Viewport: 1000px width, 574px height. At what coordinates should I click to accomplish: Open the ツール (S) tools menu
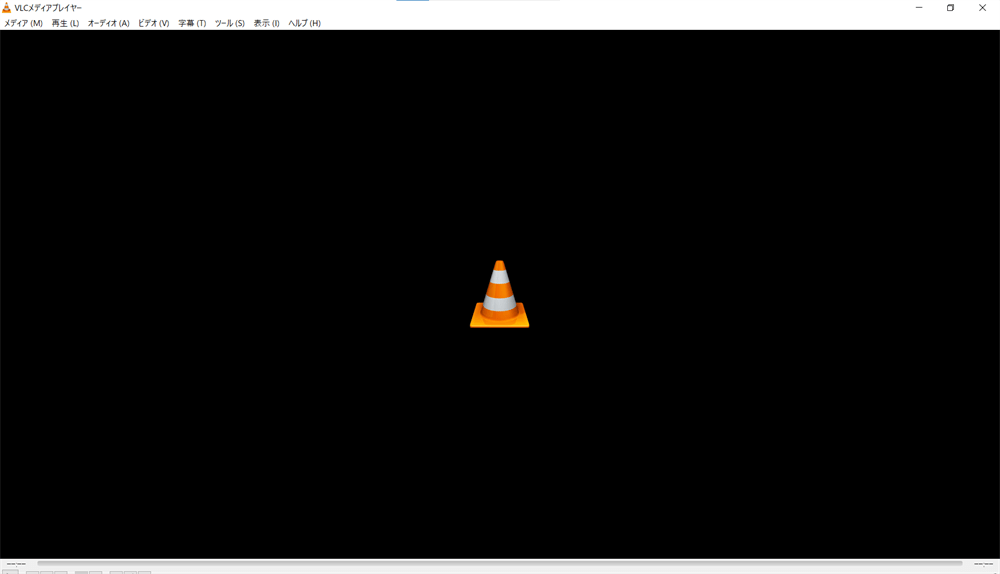230,23
